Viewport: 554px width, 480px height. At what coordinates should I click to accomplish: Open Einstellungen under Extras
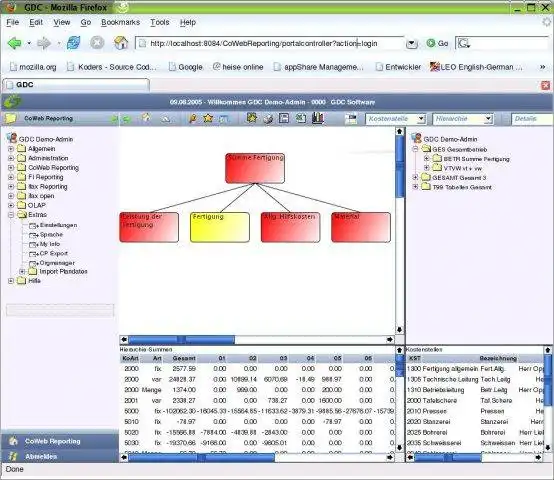pyautogui.click(x=58, y=225)
